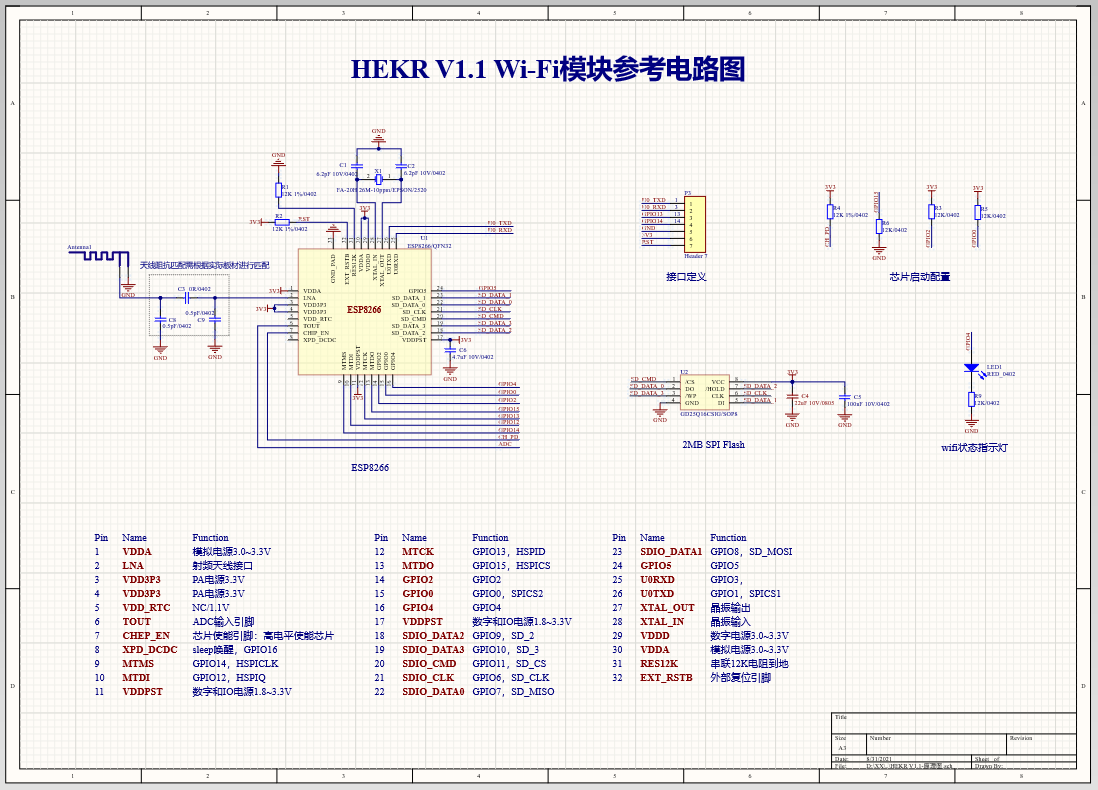Image resolution: width=1098 pixels, height=790 pixels.
Task: Click the Number field in title block
Action: point(937,744)
